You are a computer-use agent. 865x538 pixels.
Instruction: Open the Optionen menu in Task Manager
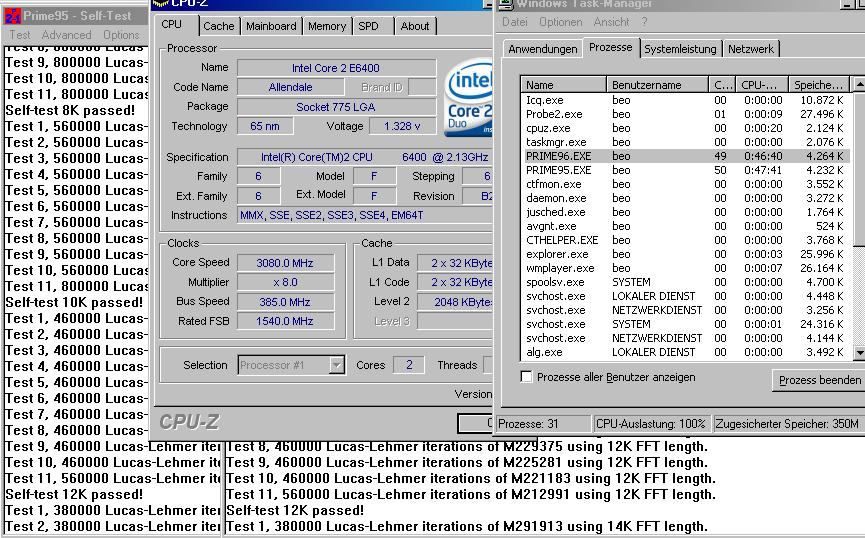[560, 22]
